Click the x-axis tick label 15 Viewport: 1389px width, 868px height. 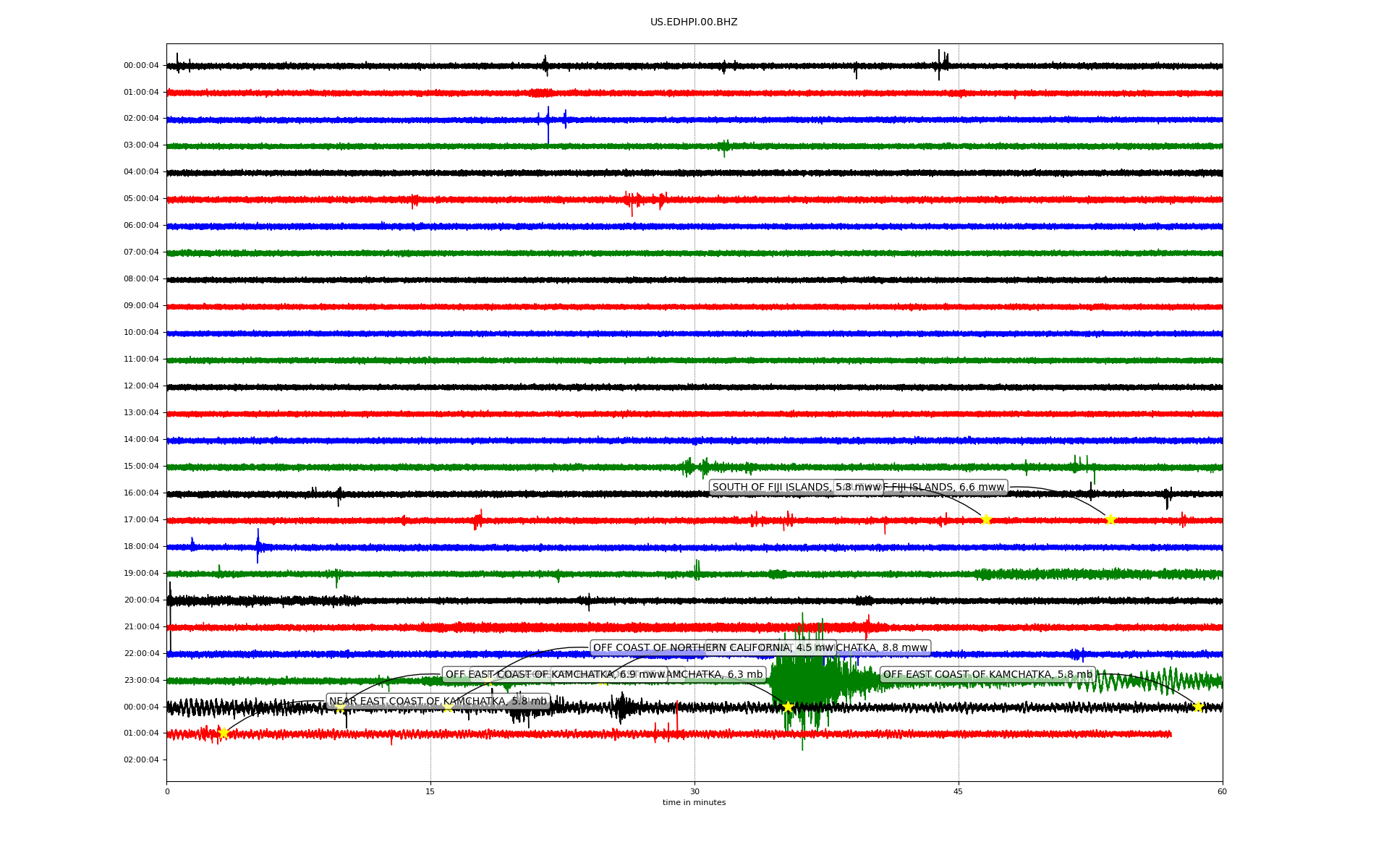click(430, 791)
